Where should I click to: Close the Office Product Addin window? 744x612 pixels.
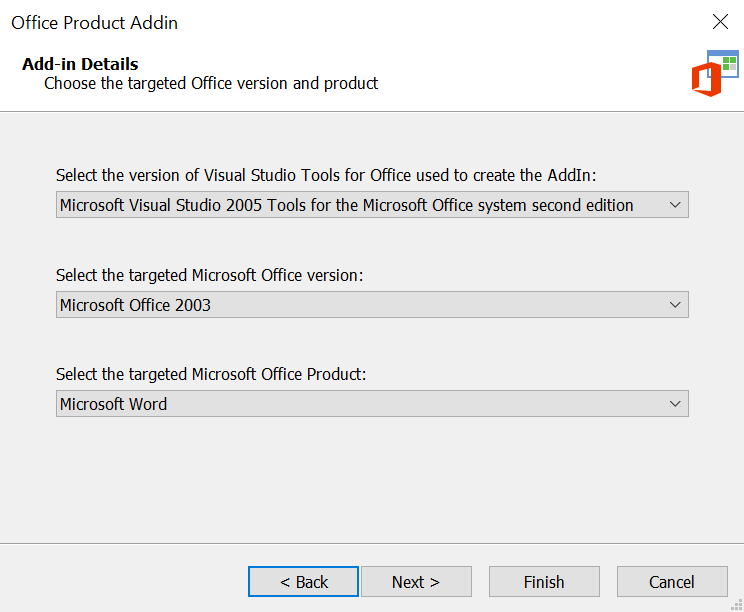tap(720, 21)
